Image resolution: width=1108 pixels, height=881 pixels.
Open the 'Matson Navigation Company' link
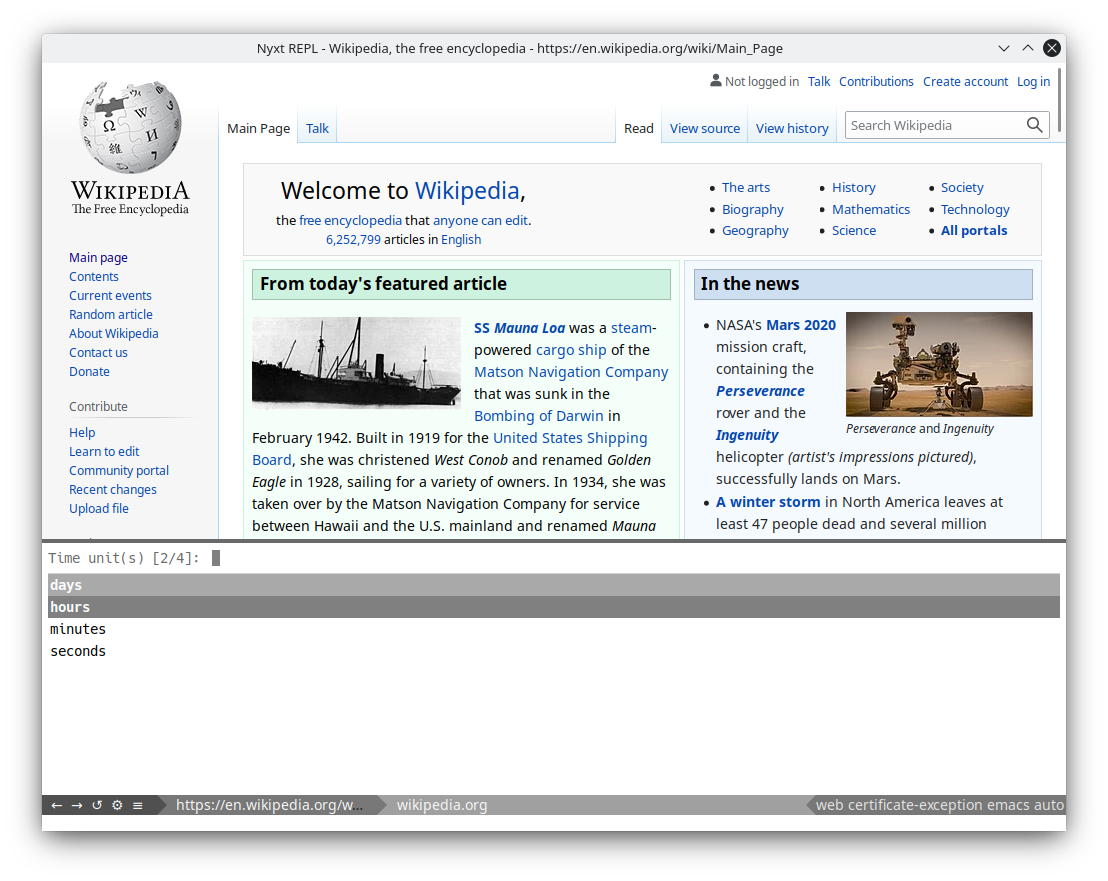pos(571,372)
